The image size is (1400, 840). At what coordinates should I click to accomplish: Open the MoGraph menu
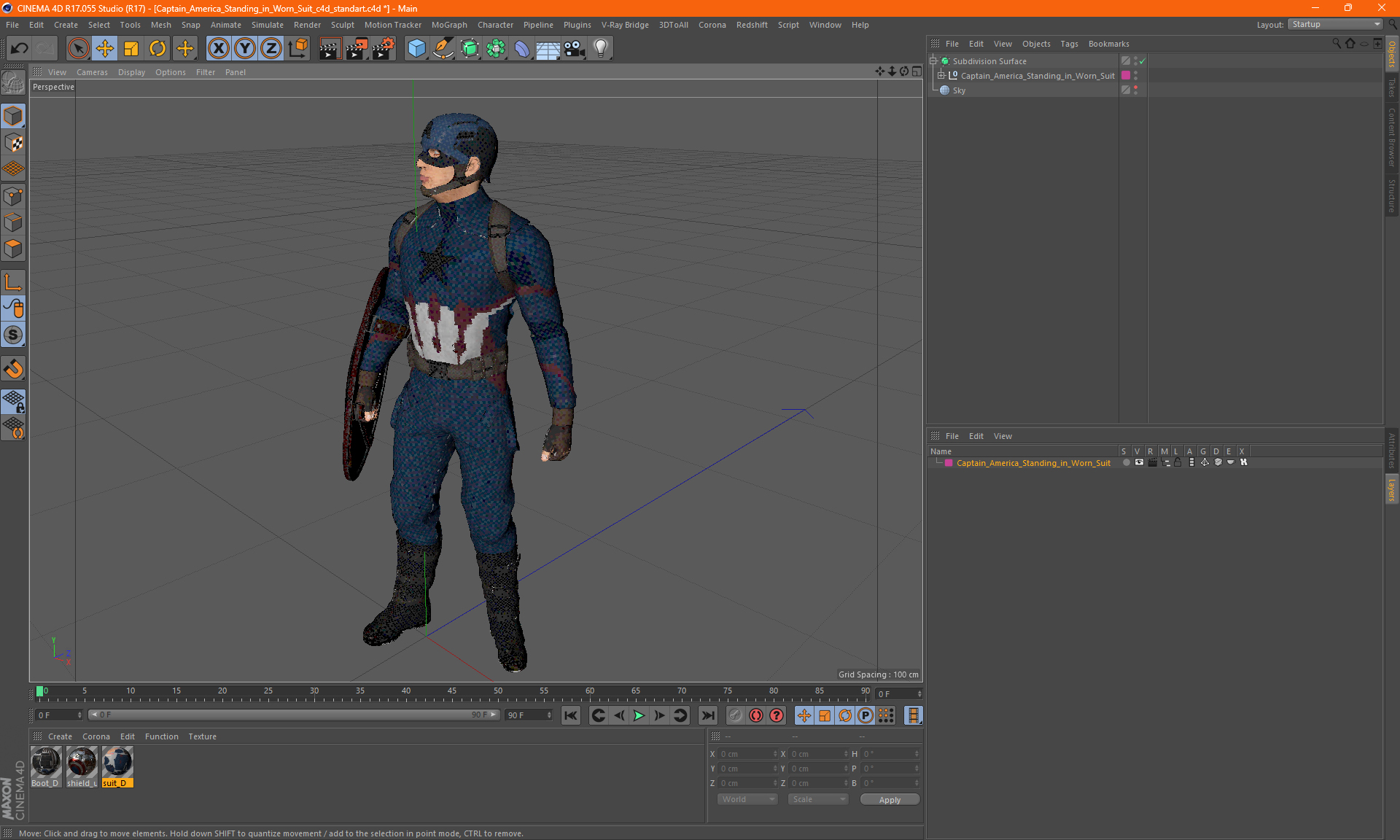(449, 25)
